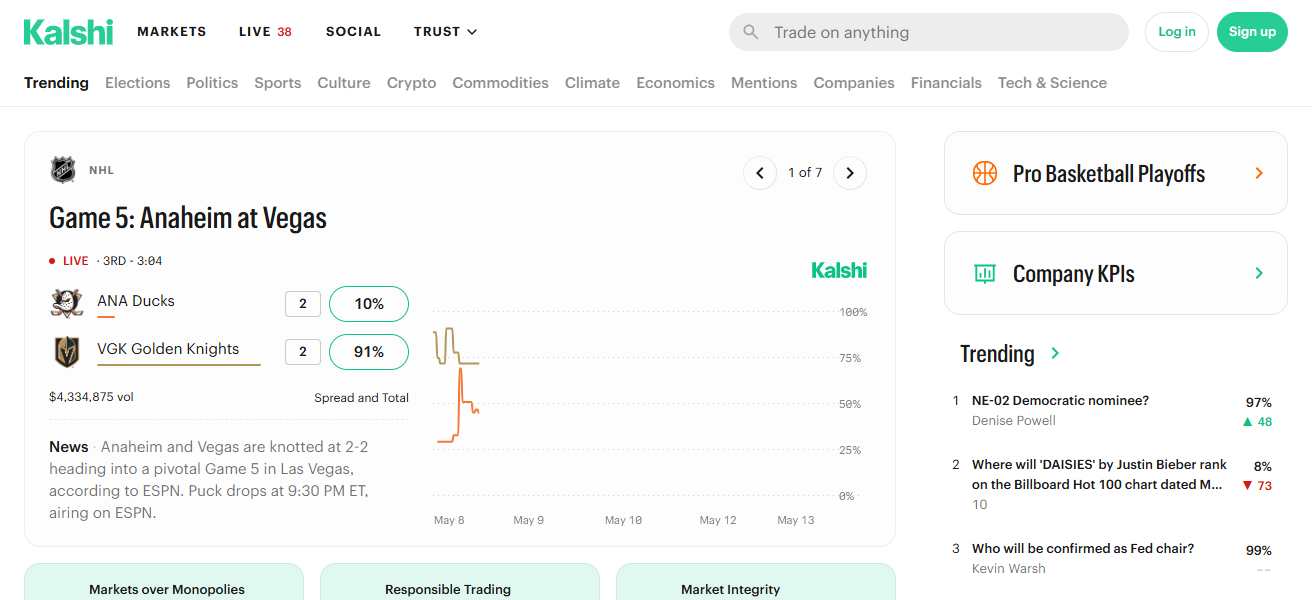1312x600 pixels.
Task: Click the basketball icon in Pro Basketball Playoffs
Action: point(985,173)
